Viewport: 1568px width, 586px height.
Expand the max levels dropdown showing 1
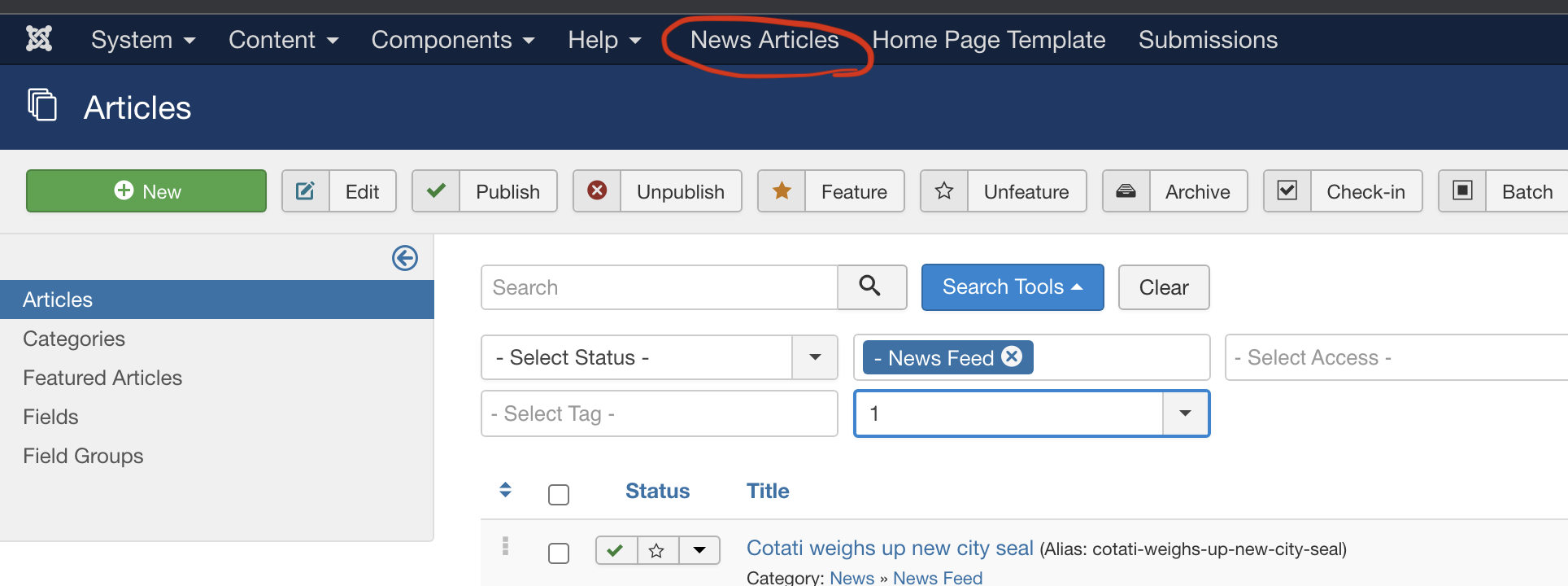tap(1185, 413)
